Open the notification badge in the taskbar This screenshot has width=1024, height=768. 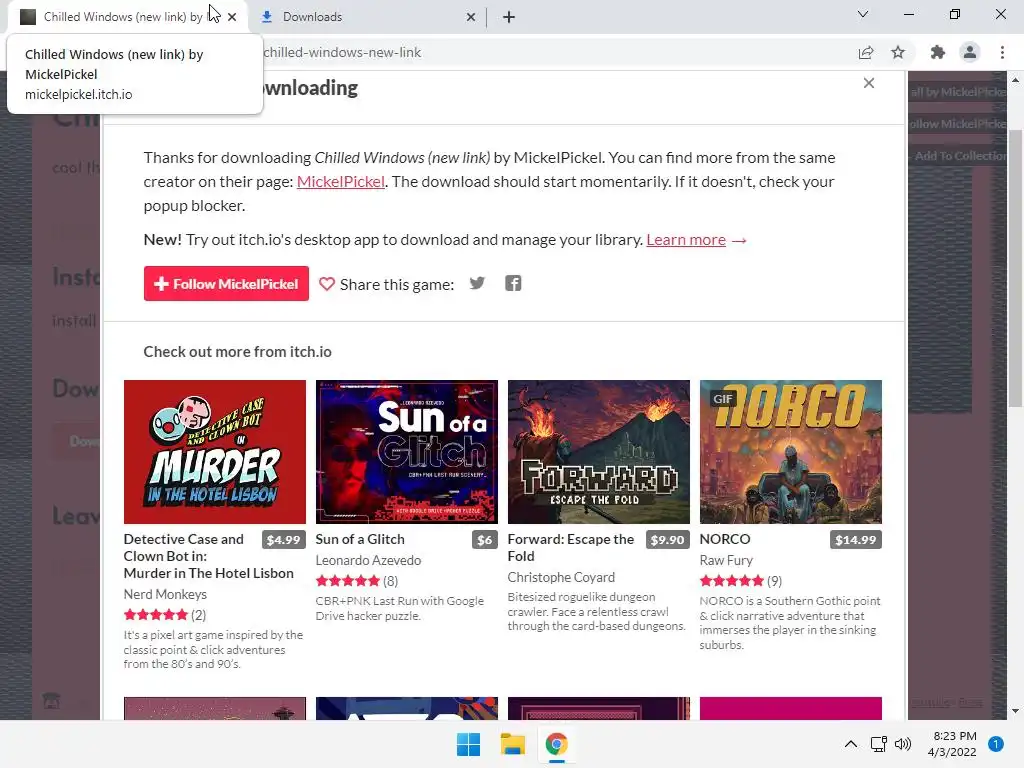click(x=996, y=744)
